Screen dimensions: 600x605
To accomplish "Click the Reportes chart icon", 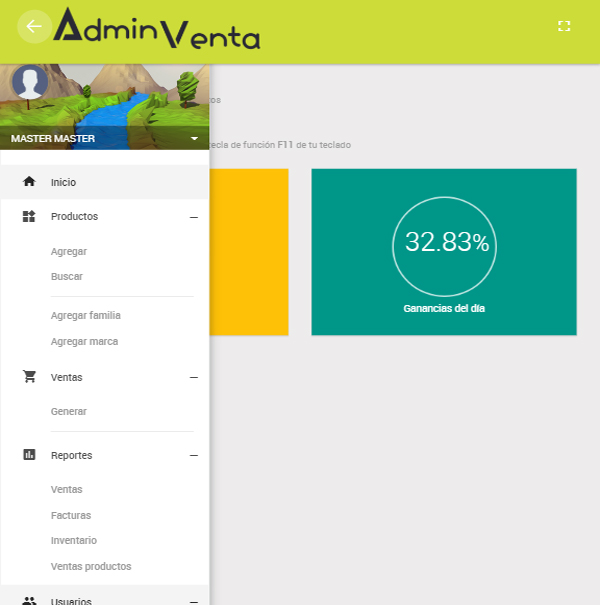I will [x=29, y=455].
